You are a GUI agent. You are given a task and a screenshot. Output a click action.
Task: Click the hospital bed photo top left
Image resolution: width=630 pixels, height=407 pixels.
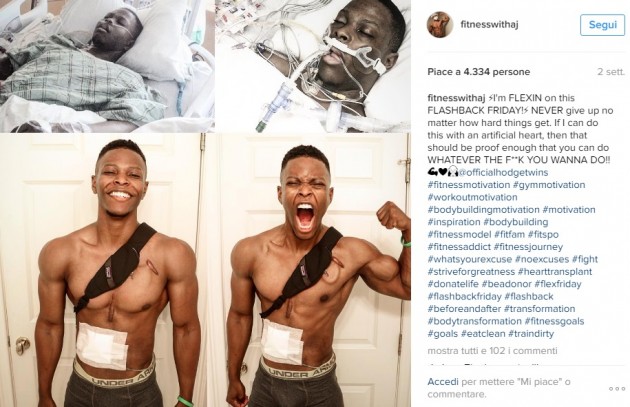point(107,66)
